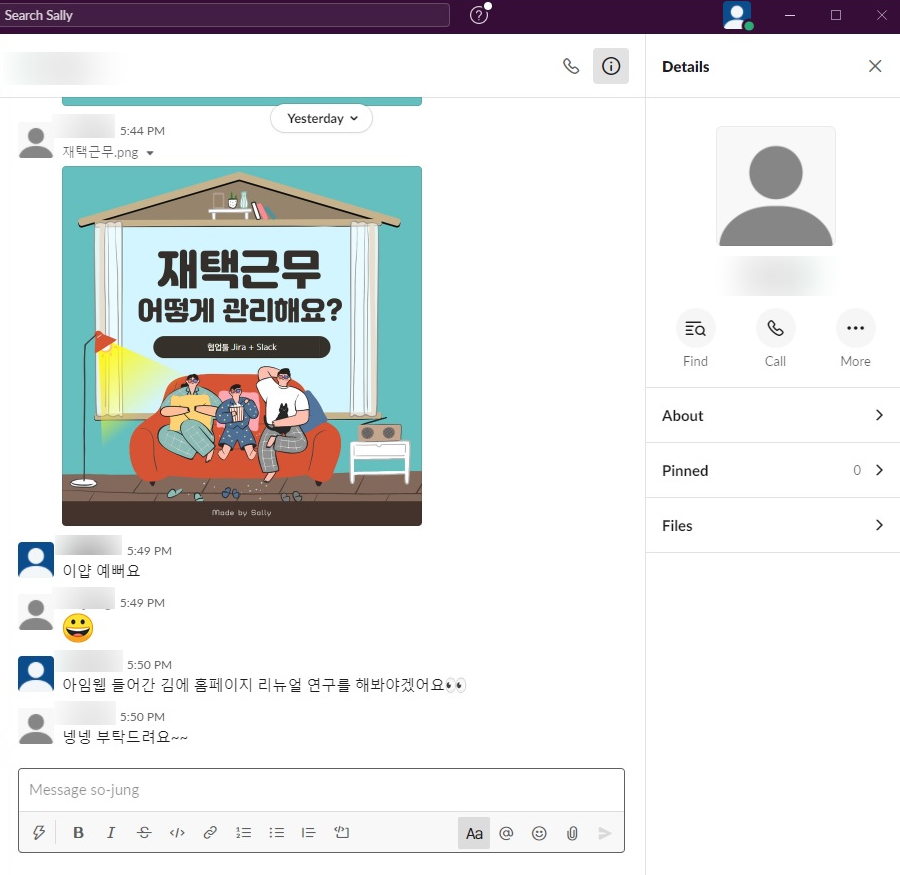This screenshot has width=900, height=875.
Task: Maximize the Slack window
Action: [x=836, y=15]
